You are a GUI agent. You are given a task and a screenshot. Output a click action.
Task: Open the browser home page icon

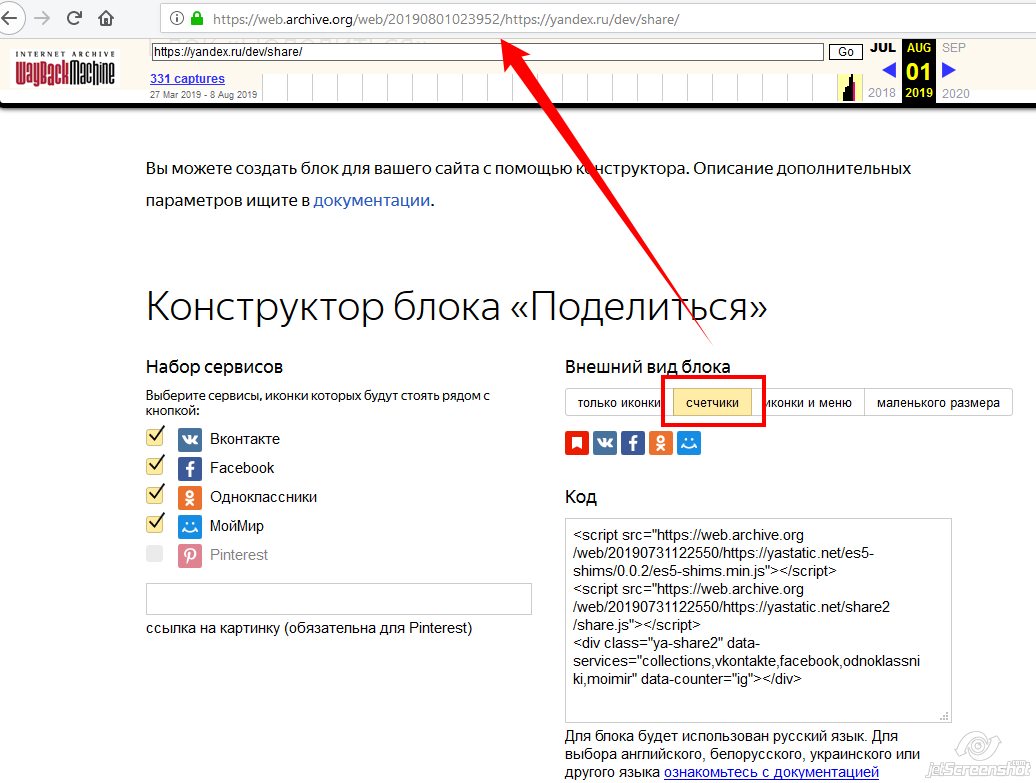[106, 18]
